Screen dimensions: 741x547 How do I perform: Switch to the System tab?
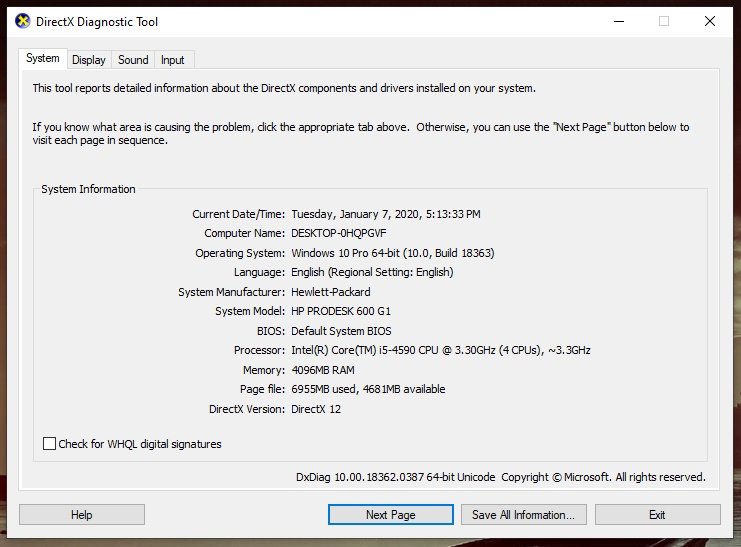click(x=43, y=59)
